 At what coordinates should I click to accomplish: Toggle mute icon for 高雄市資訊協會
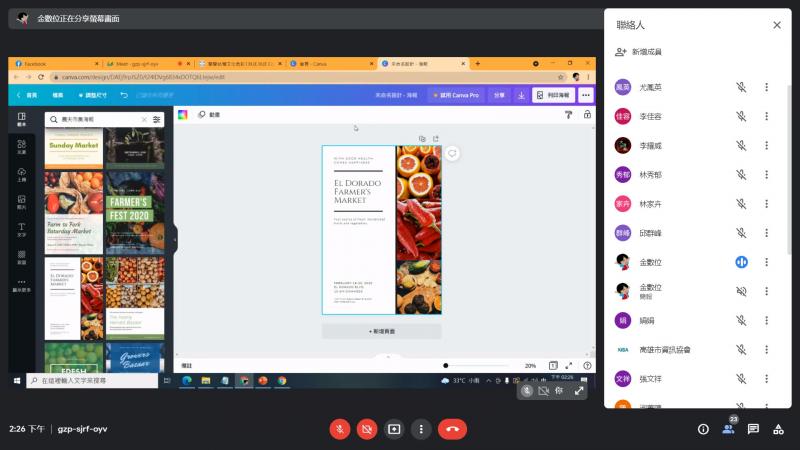pos(741,349)
